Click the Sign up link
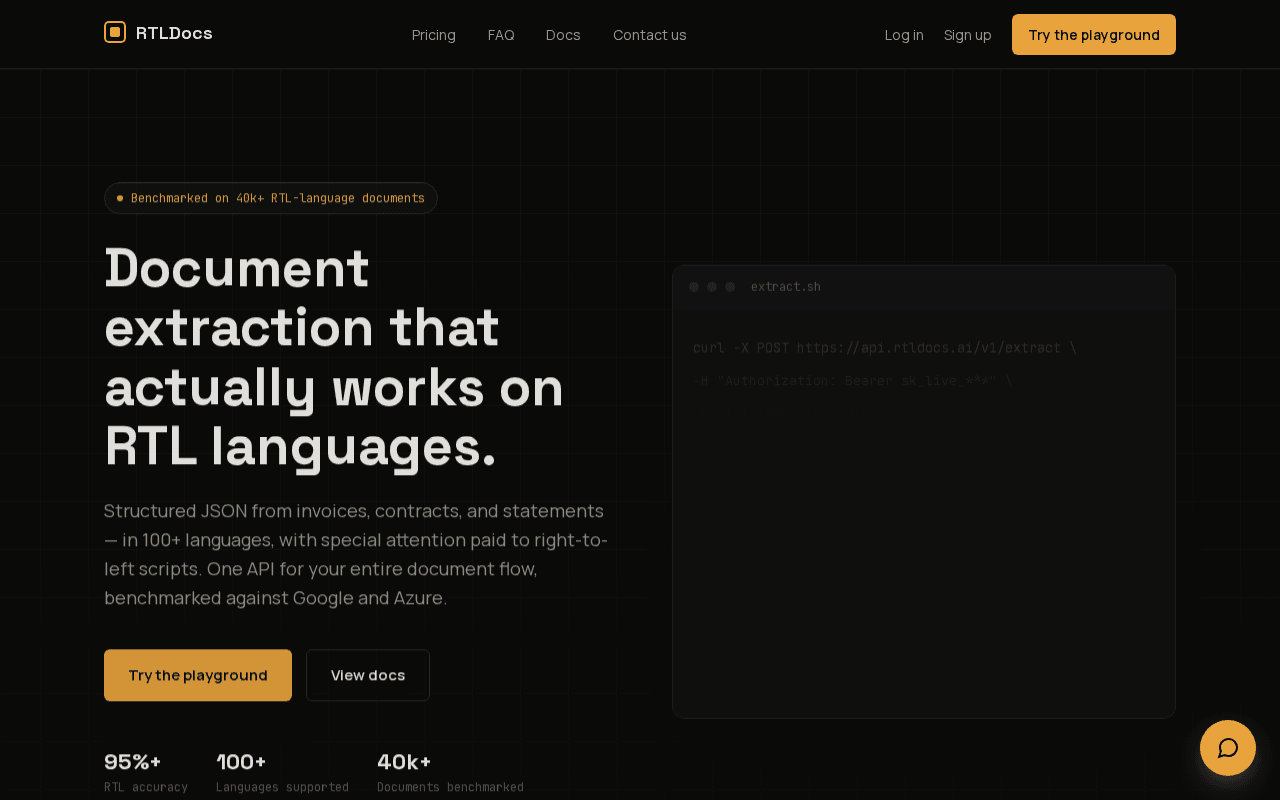 click(968, 35)
